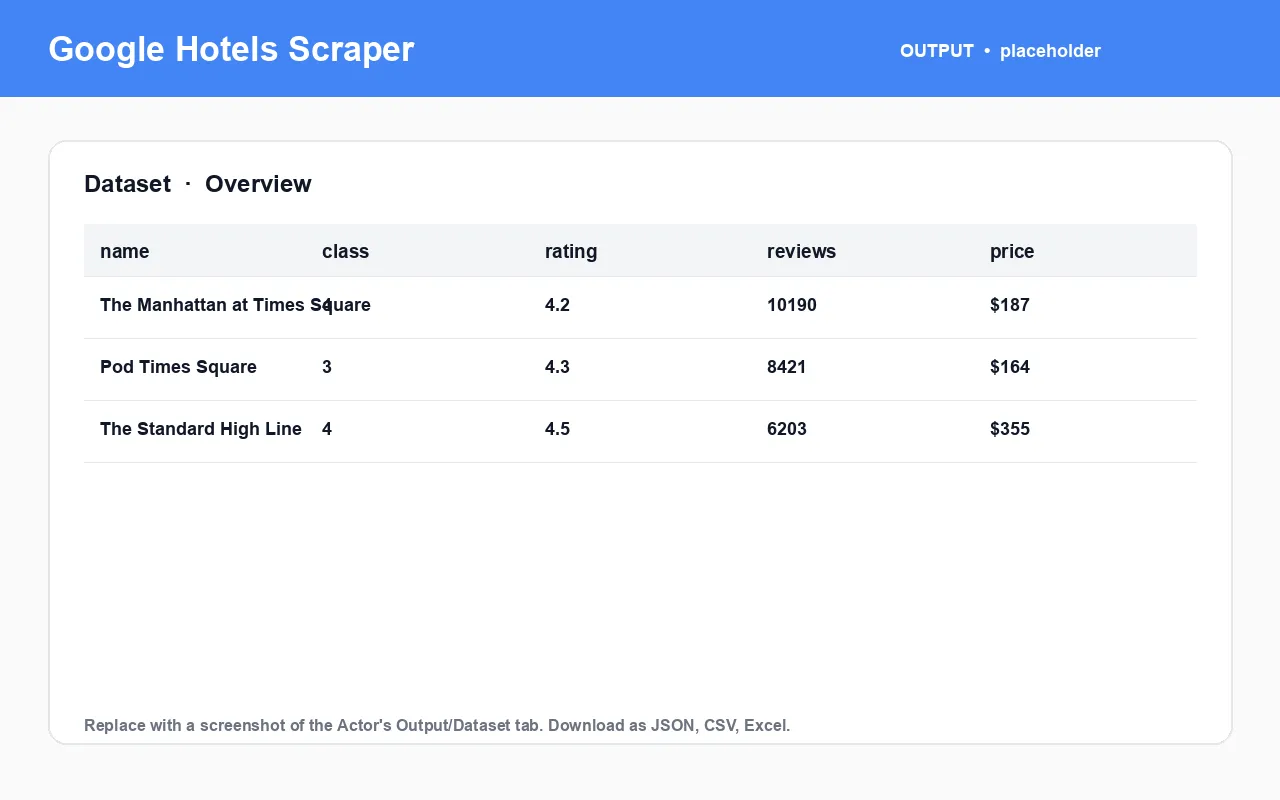The height and width of the screenshot is (800, 1280).
Task: Select the class column header
Action: pyautogui.click(x=345, y=251)
